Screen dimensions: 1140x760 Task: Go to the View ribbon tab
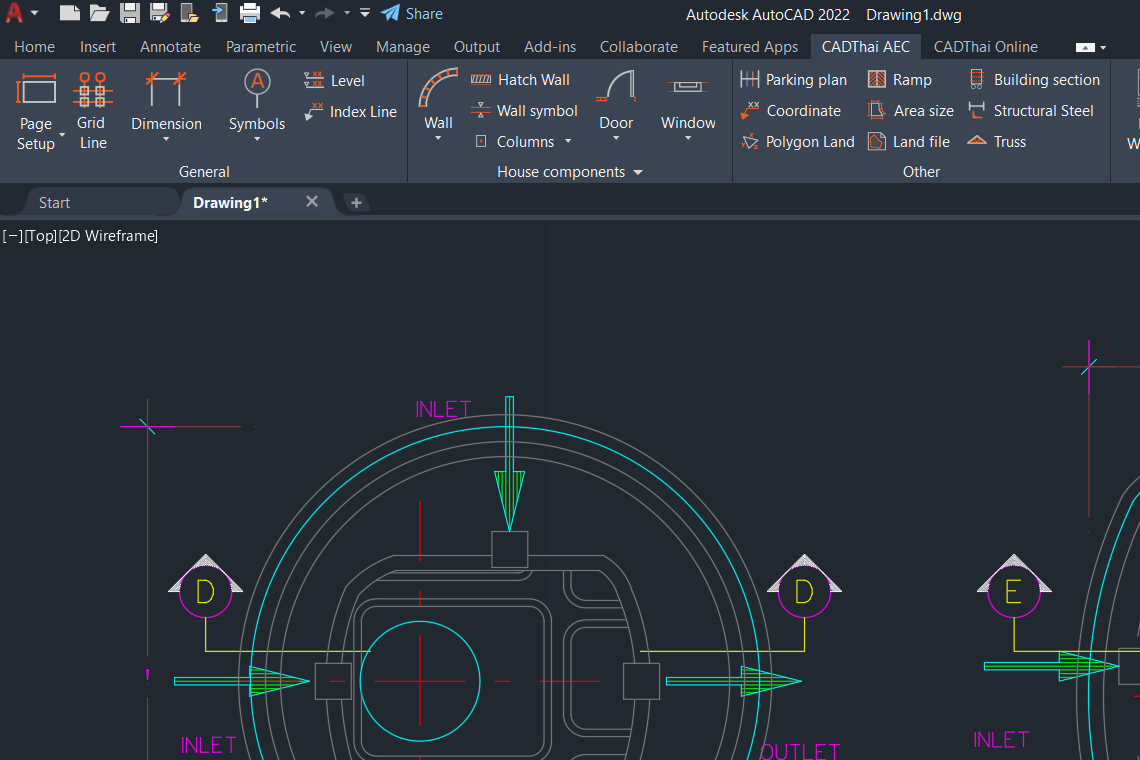[335, 47]
